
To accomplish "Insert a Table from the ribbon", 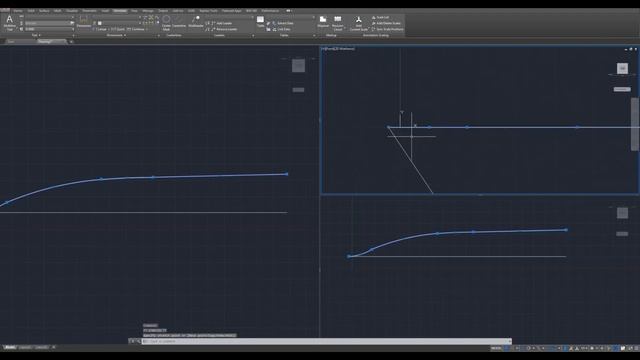I will click(x=260, y=22).
